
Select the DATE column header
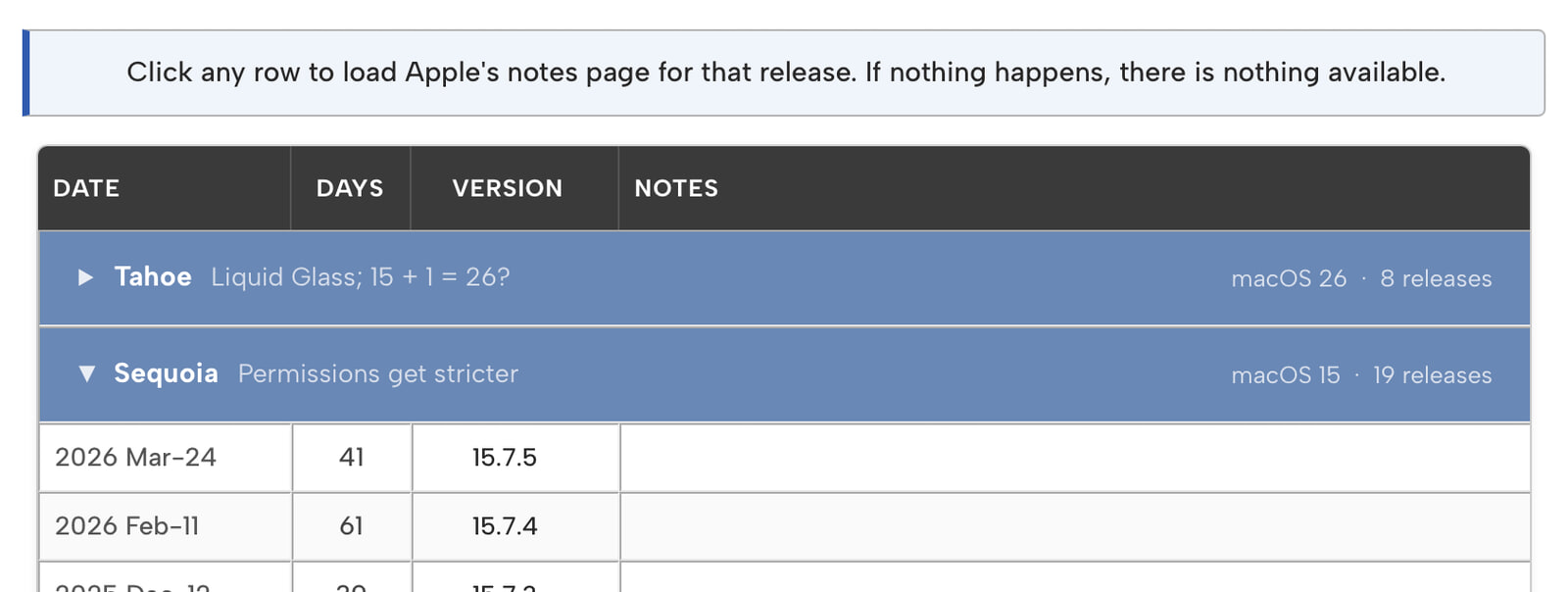tap(86, 188)
